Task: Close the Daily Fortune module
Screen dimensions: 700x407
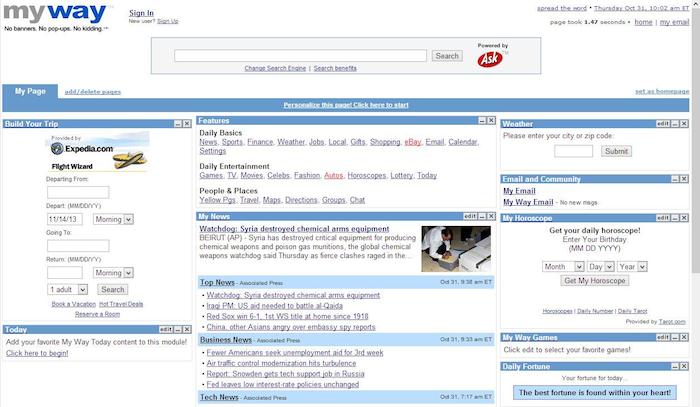Action: pyautogui.click(x=686, y=367)
